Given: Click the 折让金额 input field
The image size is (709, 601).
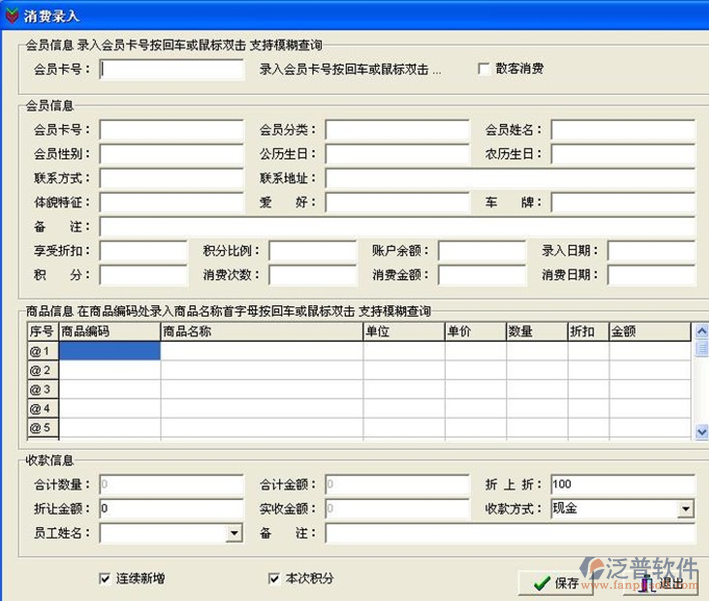Looking at the screenshot, I should coord(171,509).
